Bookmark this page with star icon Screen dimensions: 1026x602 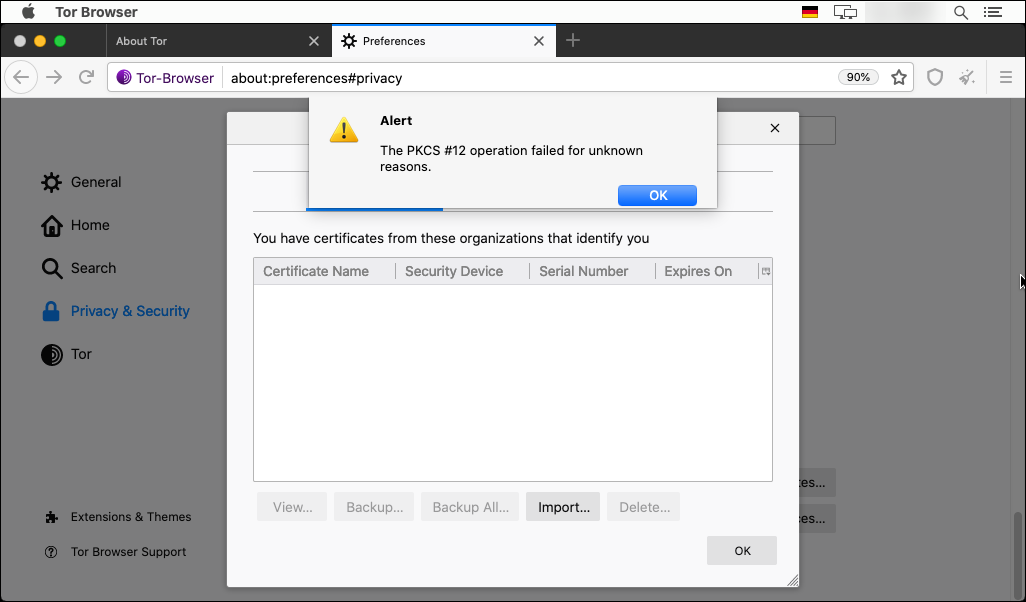[899, 77]
